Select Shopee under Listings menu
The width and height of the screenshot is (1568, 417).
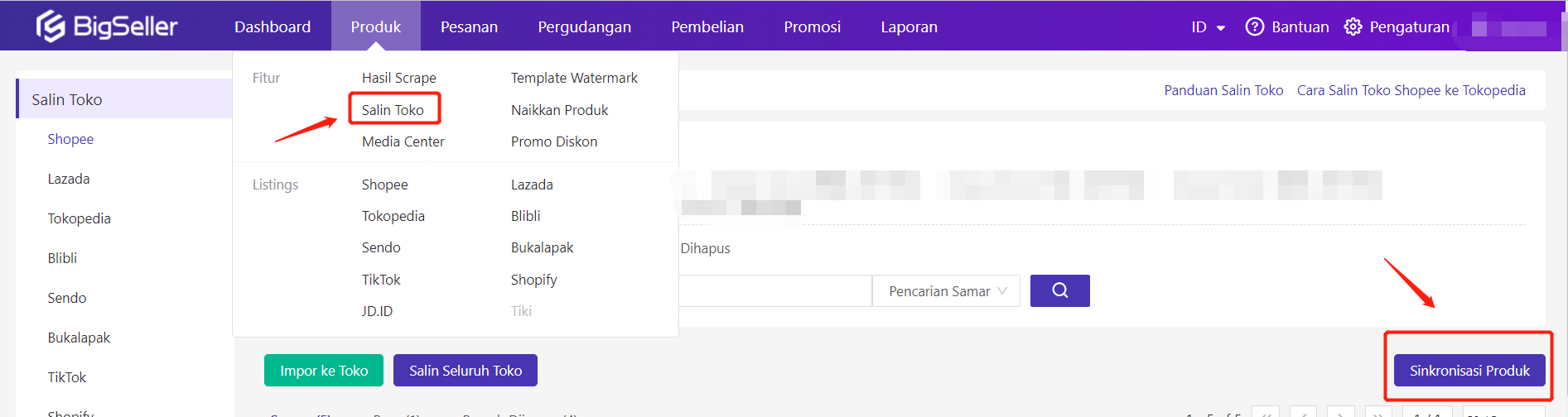[x=384, y=185]
